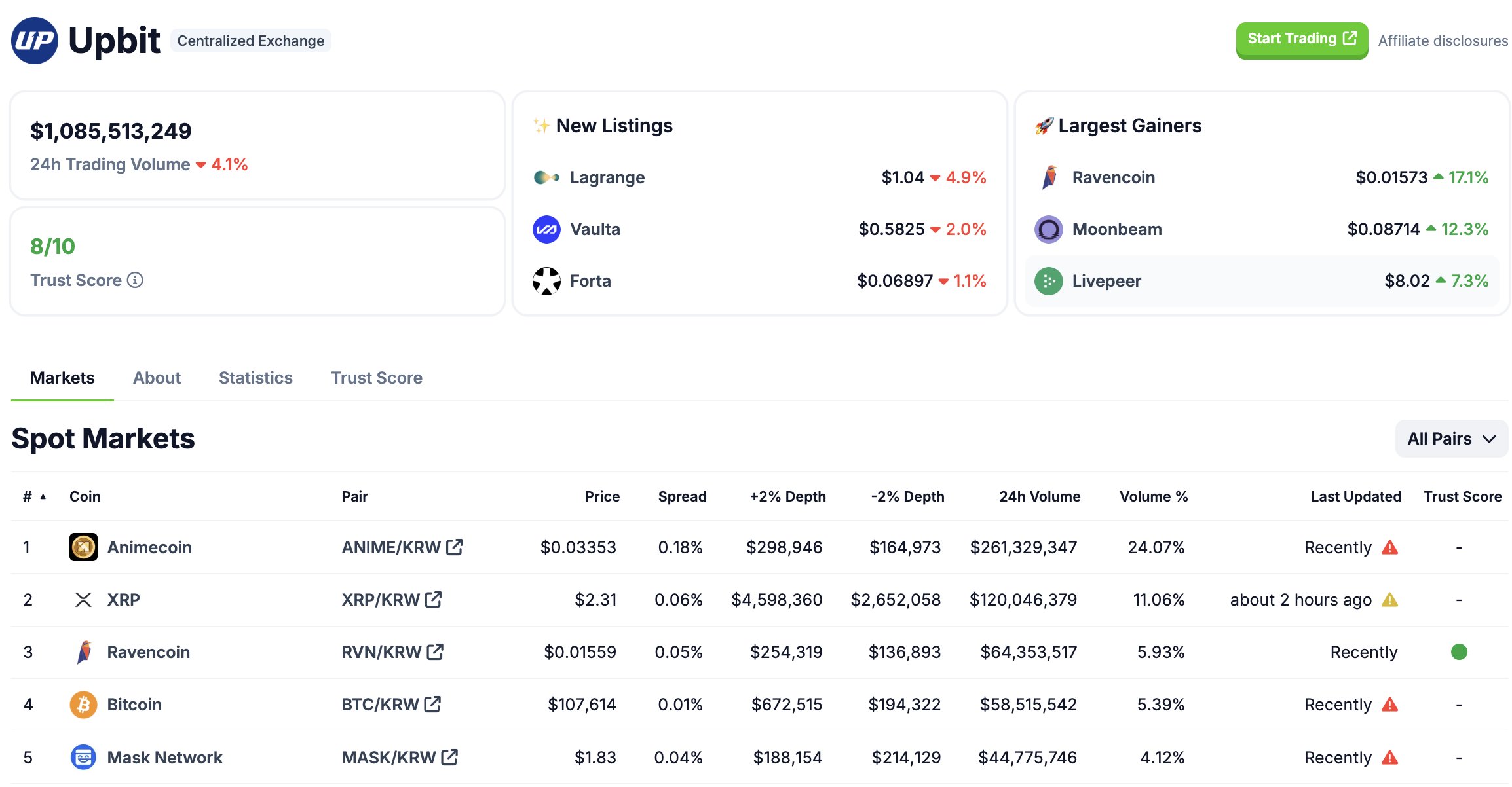Click the 24.07% volume percent cell
The image size is (1512, 787).
[1156, 547]
